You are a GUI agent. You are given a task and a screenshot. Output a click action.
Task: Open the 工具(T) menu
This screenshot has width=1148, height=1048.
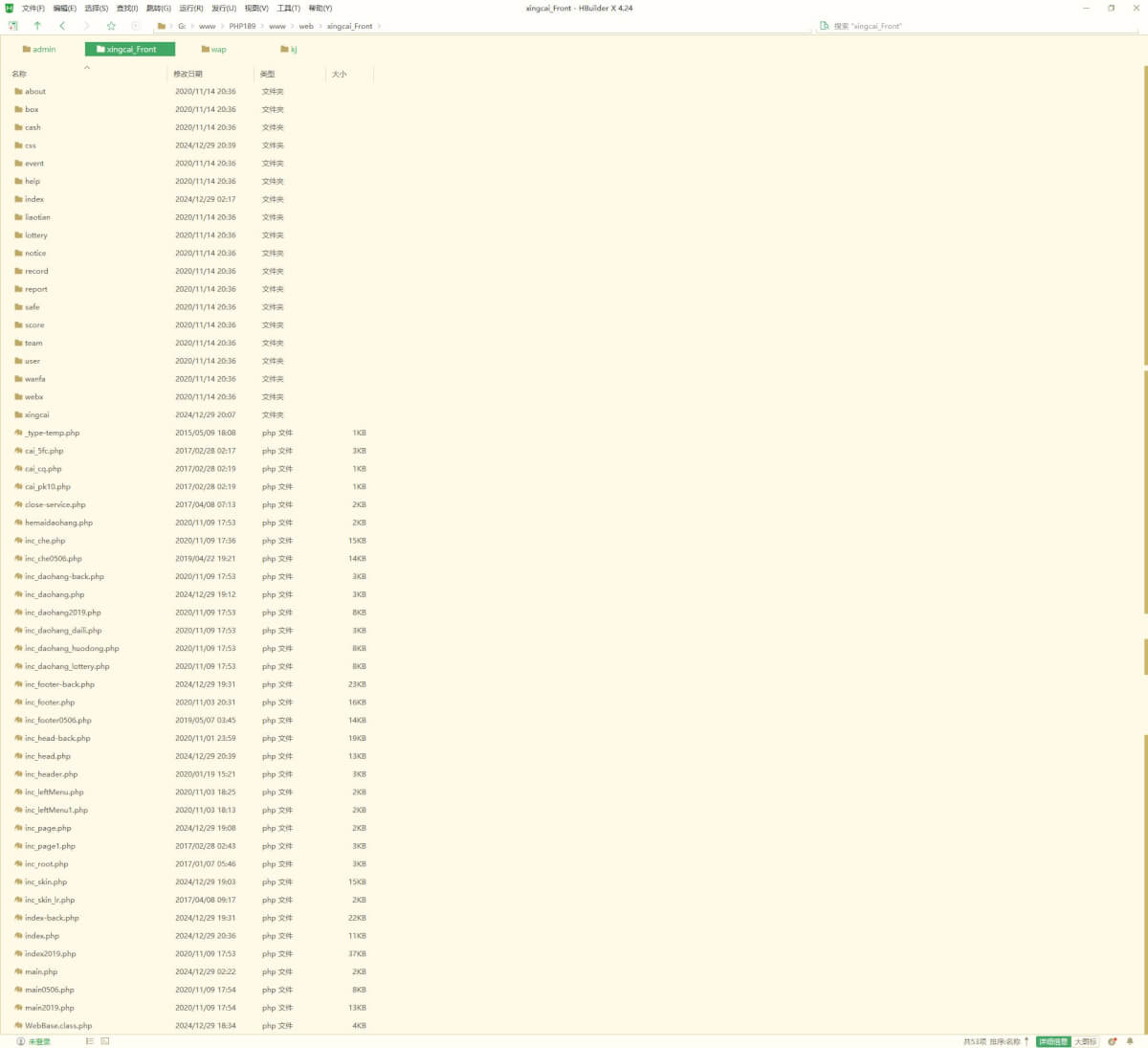[x=288, y=9]
